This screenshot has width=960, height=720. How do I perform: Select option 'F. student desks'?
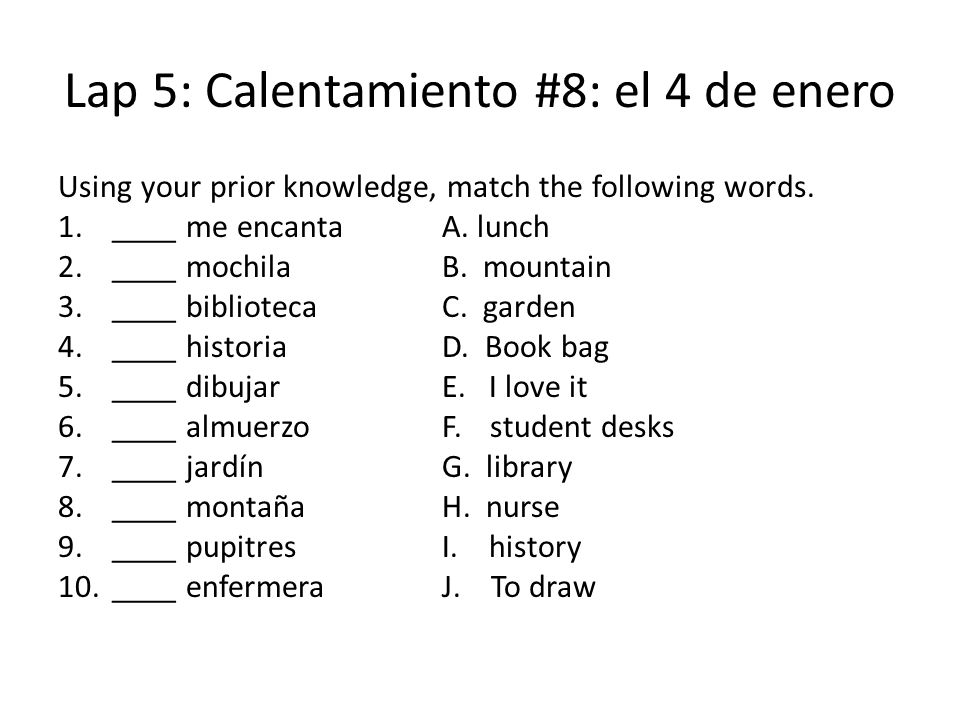pos(558,427)
